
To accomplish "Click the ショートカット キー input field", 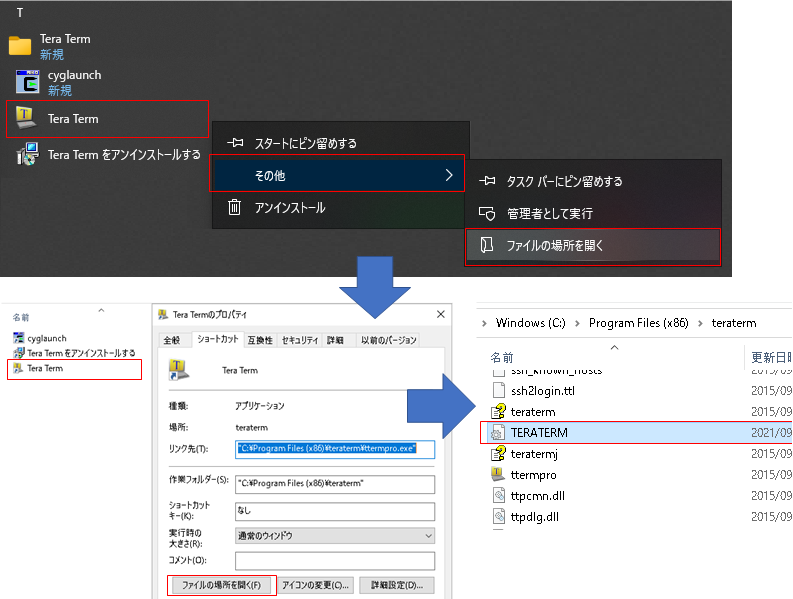I will (335, 511).
